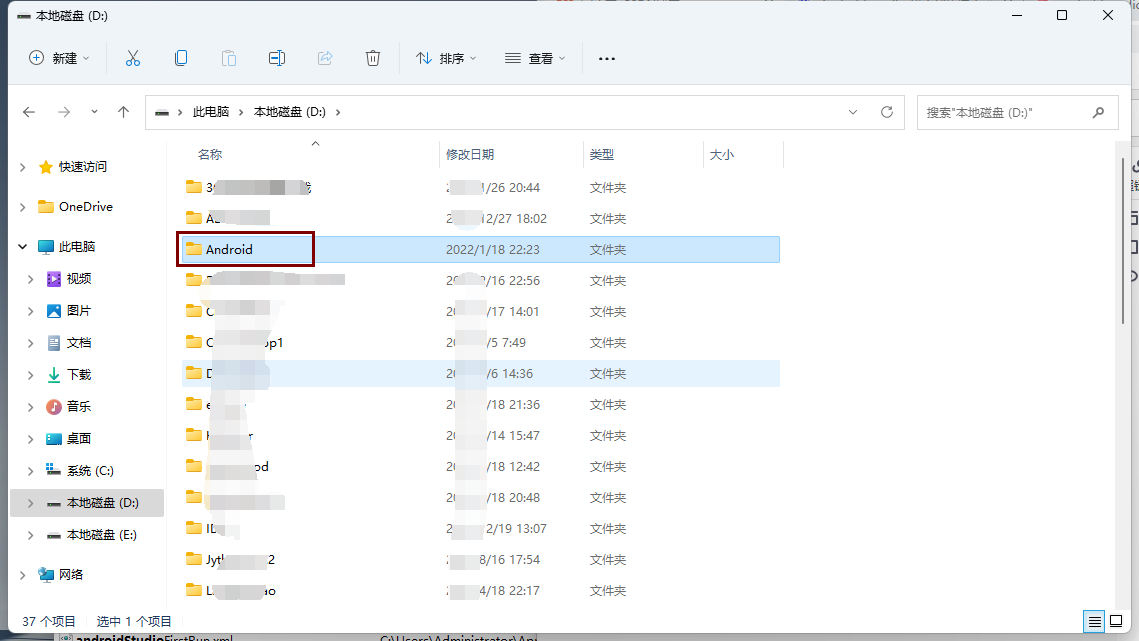Sort by 大小 column header
This screenshot has height=641, width=1139.
[x=721, y=155]
